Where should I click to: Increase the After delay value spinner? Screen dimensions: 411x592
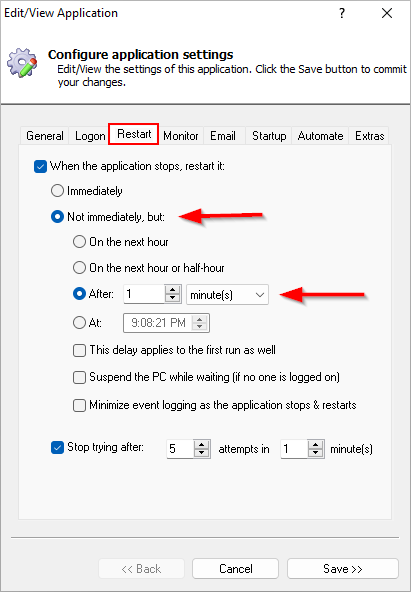pyautogui.click(x=172, y=290)
